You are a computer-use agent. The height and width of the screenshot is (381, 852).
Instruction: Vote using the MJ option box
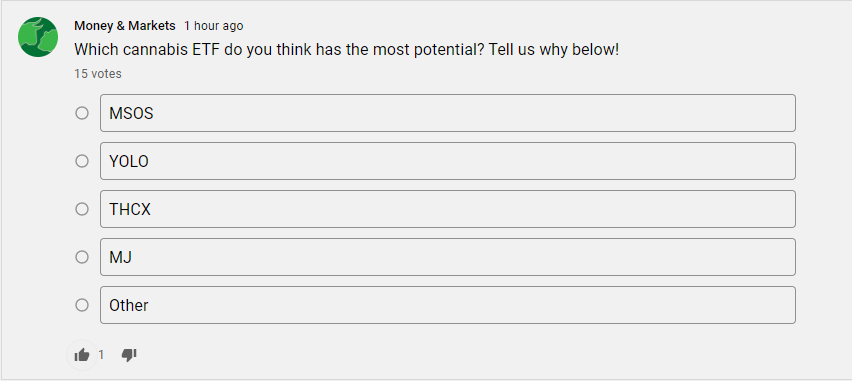(x=448, y=257)
